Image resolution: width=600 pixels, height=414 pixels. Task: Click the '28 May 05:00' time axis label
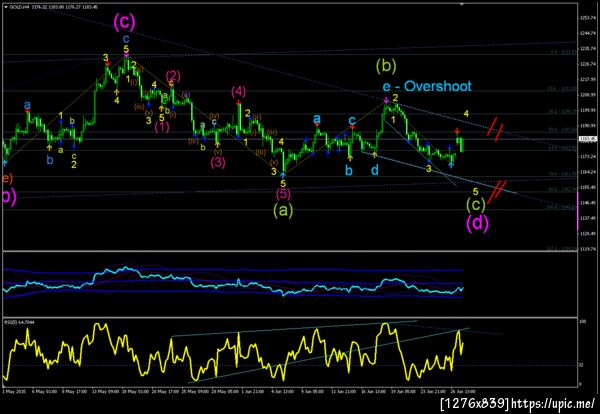(x=224, y=392)
